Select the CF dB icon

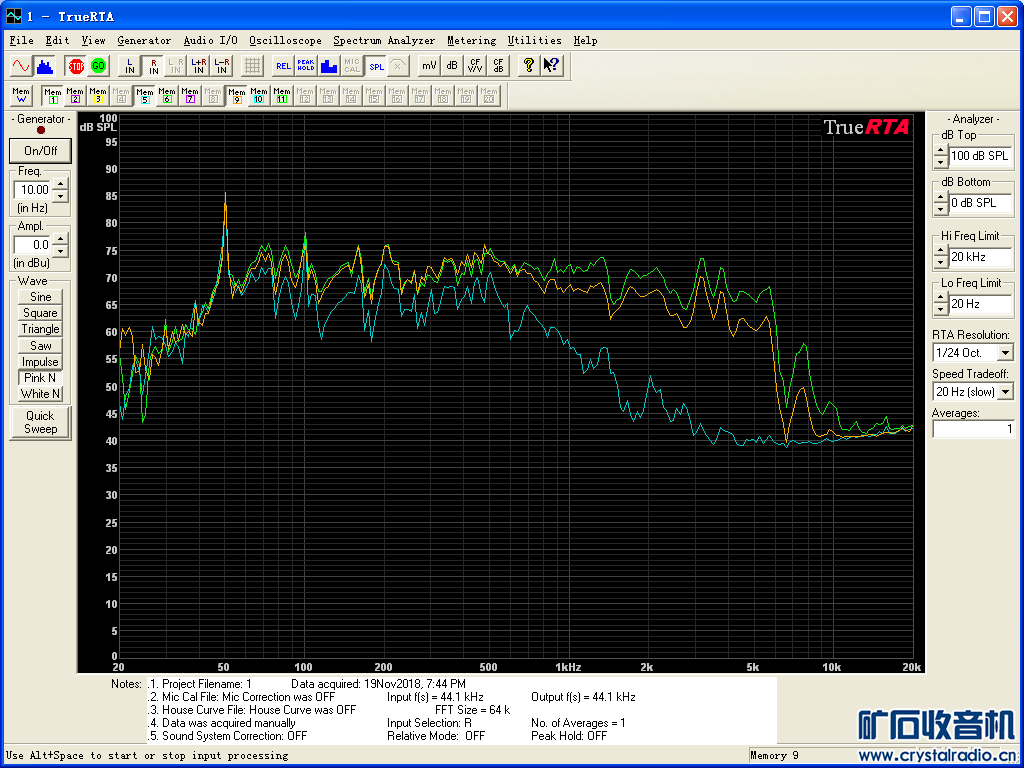(498, 66)
